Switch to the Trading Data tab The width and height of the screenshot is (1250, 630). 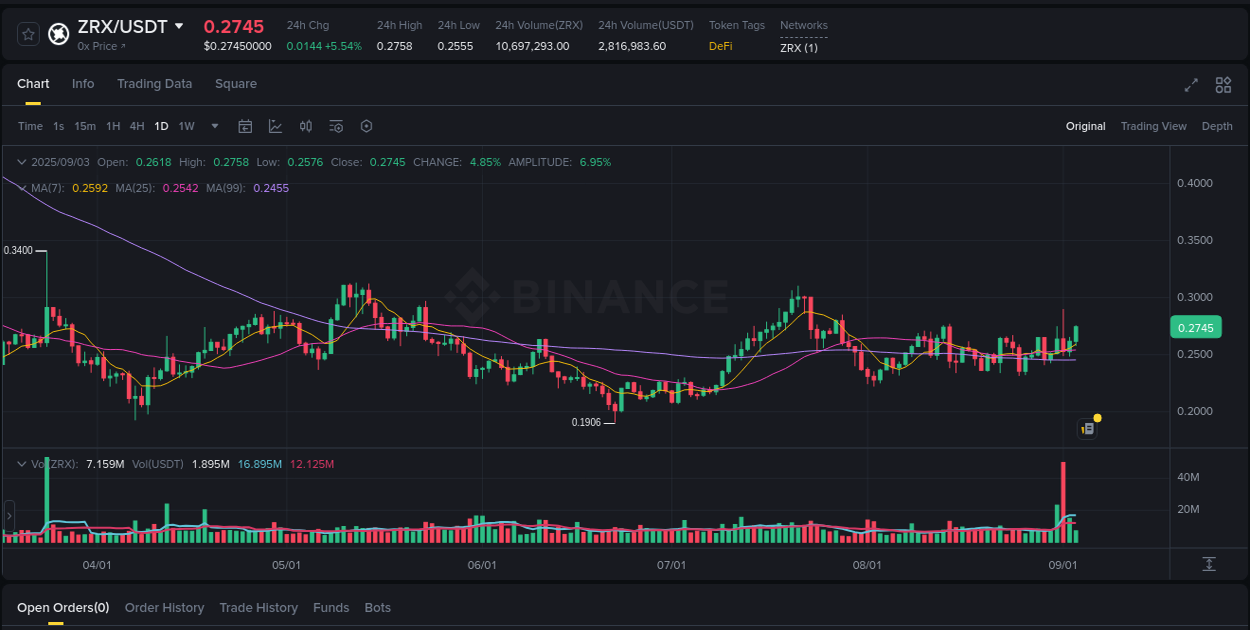(154, 84)
